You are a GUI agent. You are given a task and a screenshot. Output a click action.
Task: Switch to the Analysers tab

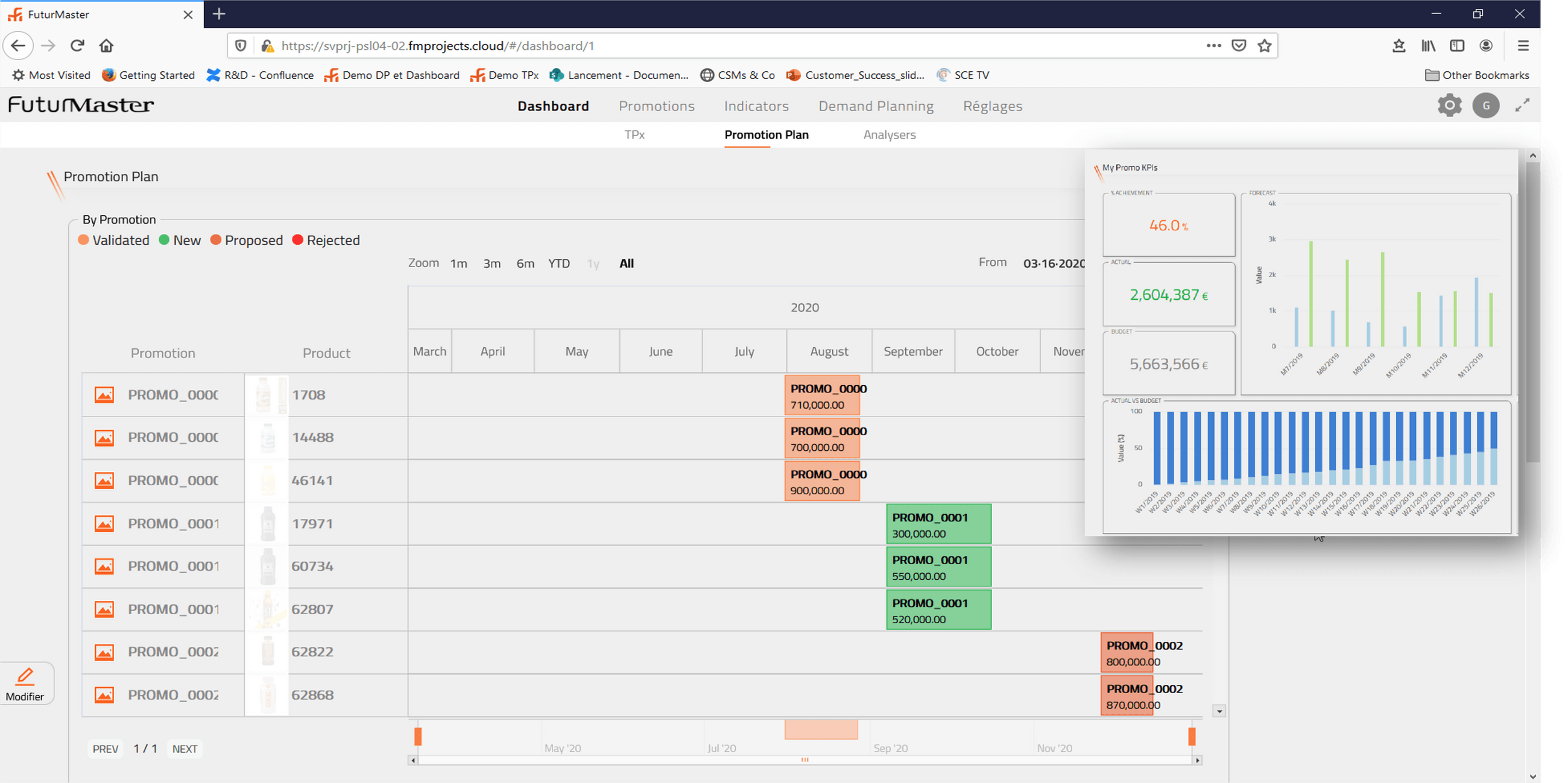coord(889,135)
